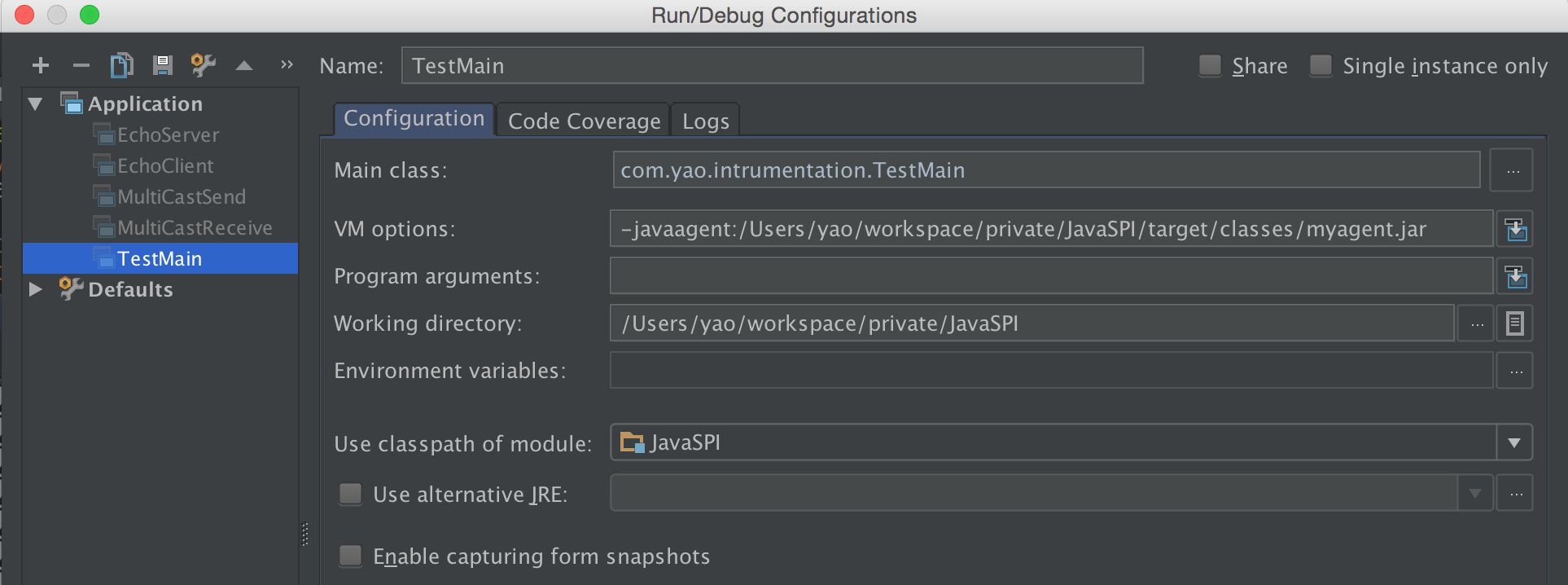Expand the Program arguments field editor
1568x585 pixels.
click(1515, 277)
